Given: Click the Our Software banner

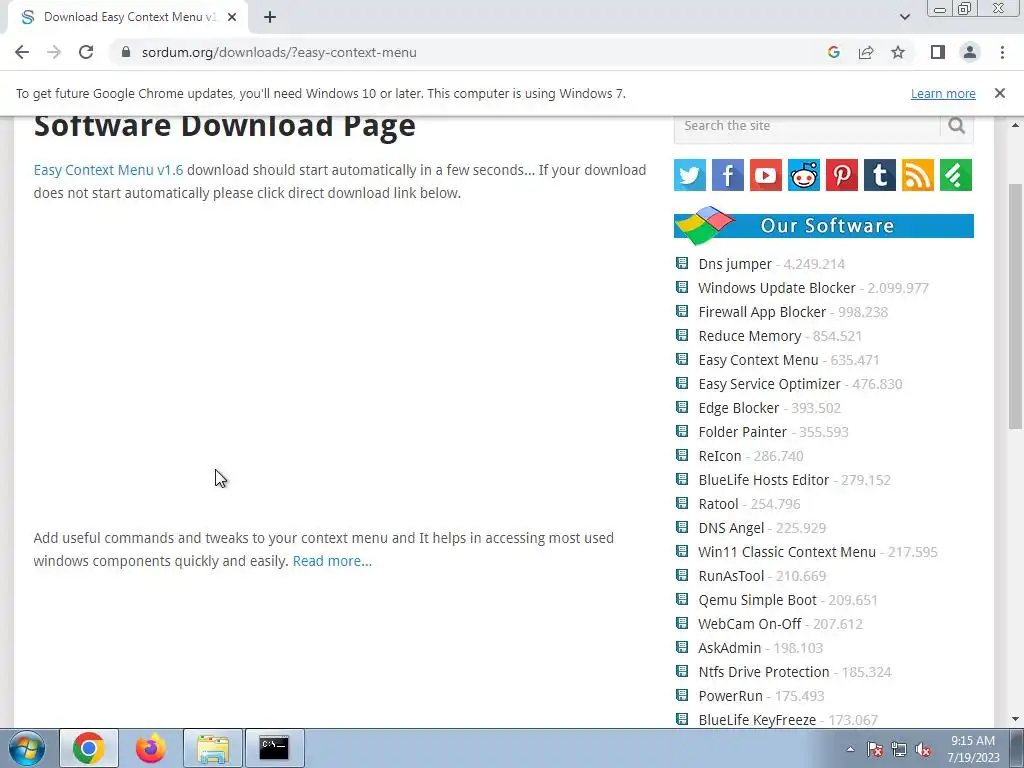Looking at the screenshot, I should [x=824, y=225].
